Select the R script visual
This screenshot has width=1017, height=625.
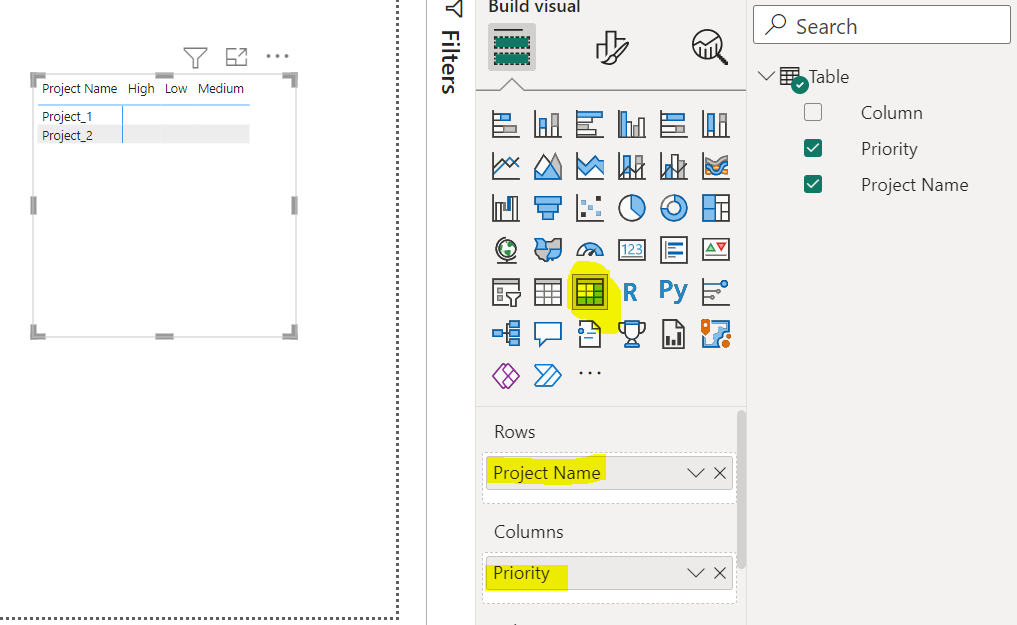coord(630,292)
